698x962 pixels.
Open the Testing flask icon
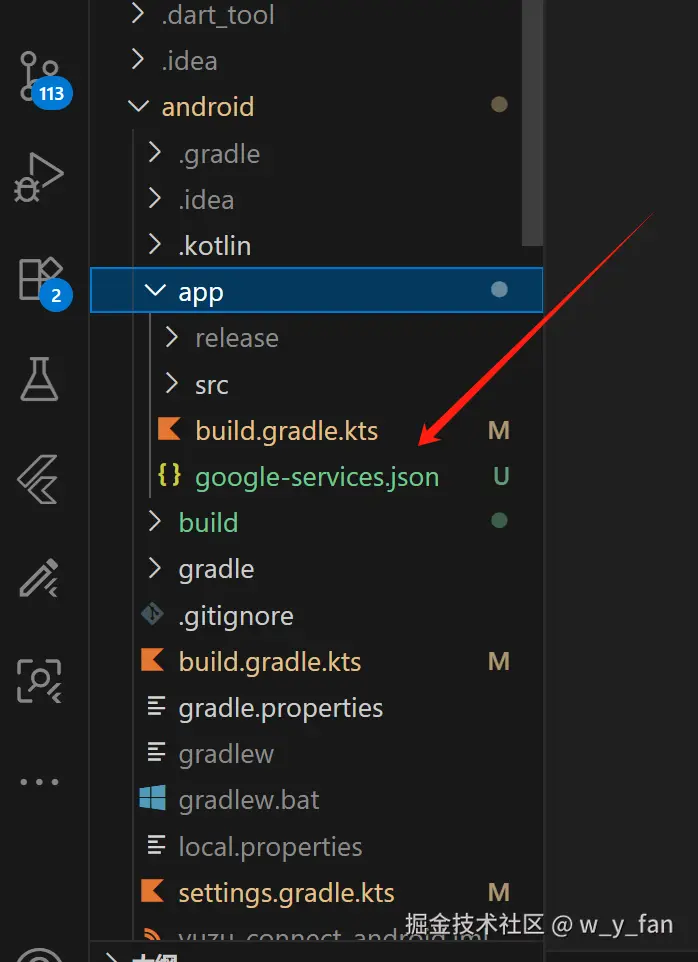click(39, 378)
